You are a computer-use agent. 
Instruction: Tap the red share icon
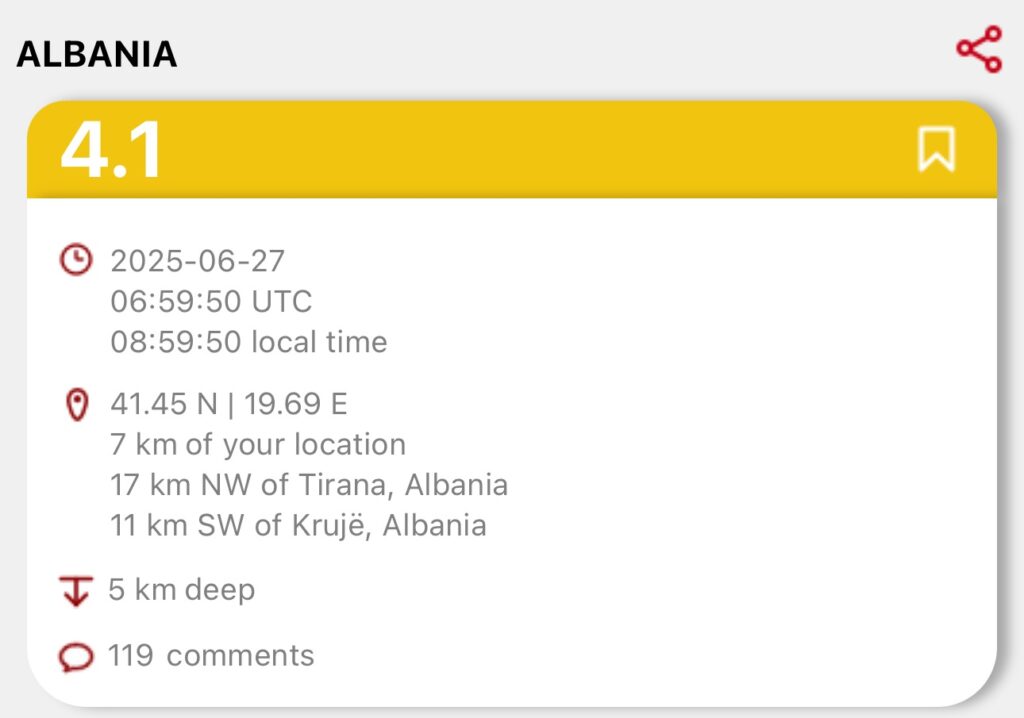[x=979, y=49]
